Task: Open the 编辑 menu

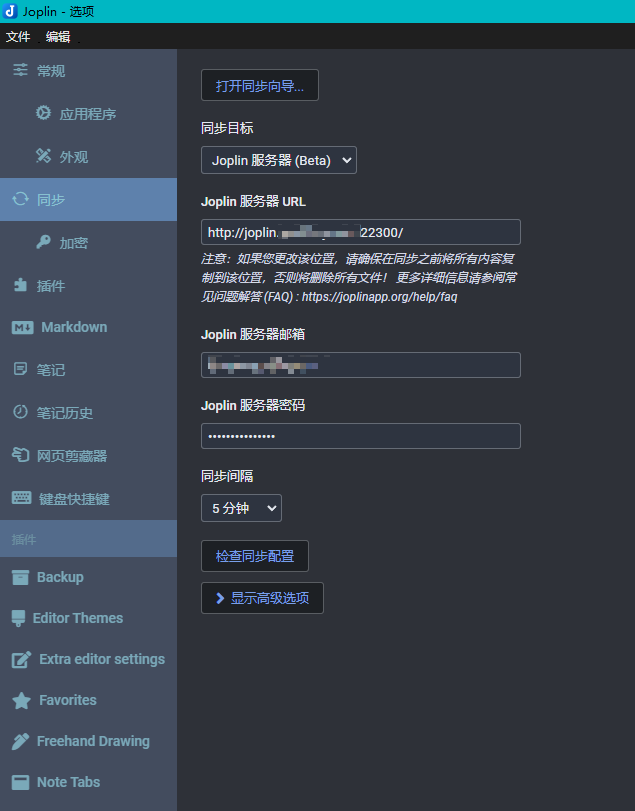Action: (x=58, y=36)
